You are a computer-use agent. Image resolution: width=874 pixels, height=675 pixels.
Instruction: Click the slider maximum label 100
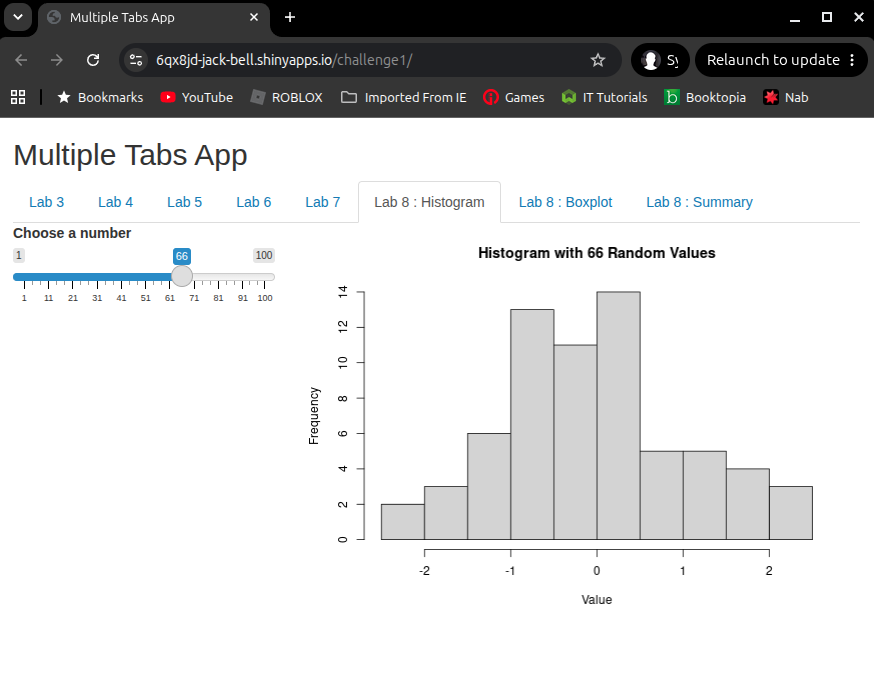pos(264,256)
